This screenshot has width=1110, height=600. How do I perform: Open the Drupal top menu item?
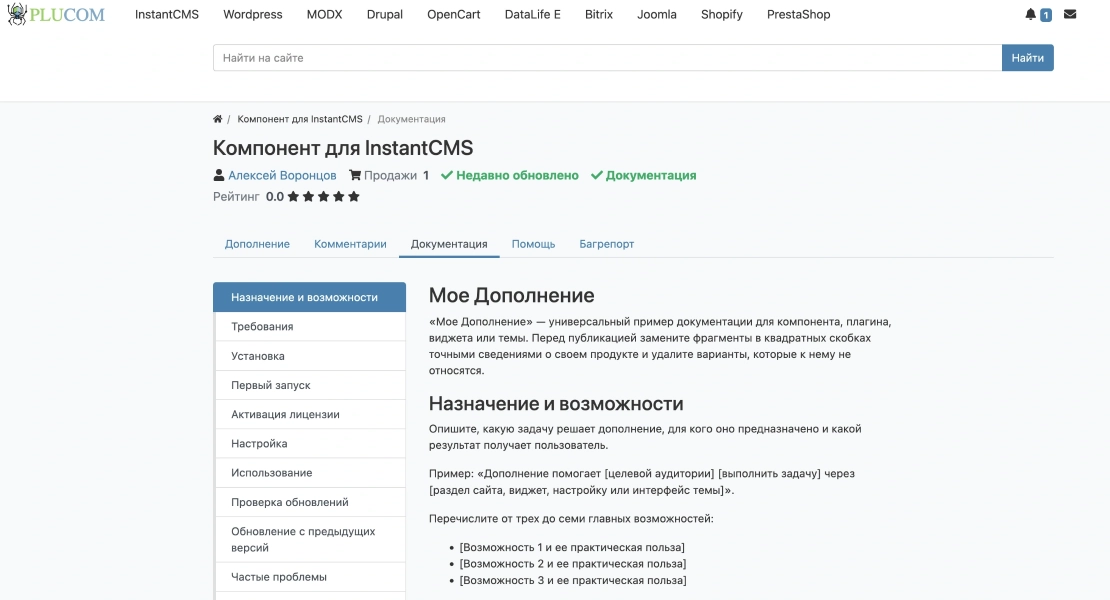pos(384,14)
